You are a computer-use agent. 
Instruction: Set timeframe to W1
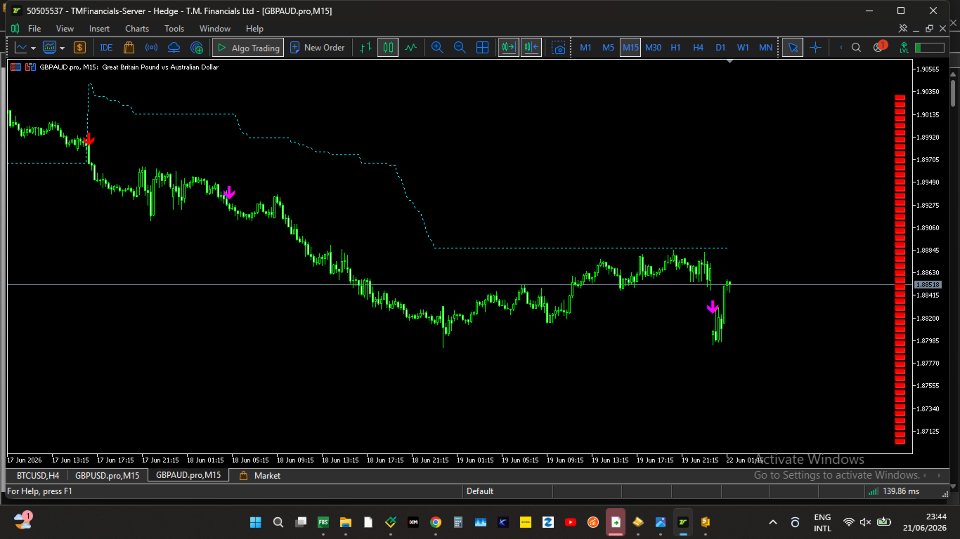tap(743, 47)
